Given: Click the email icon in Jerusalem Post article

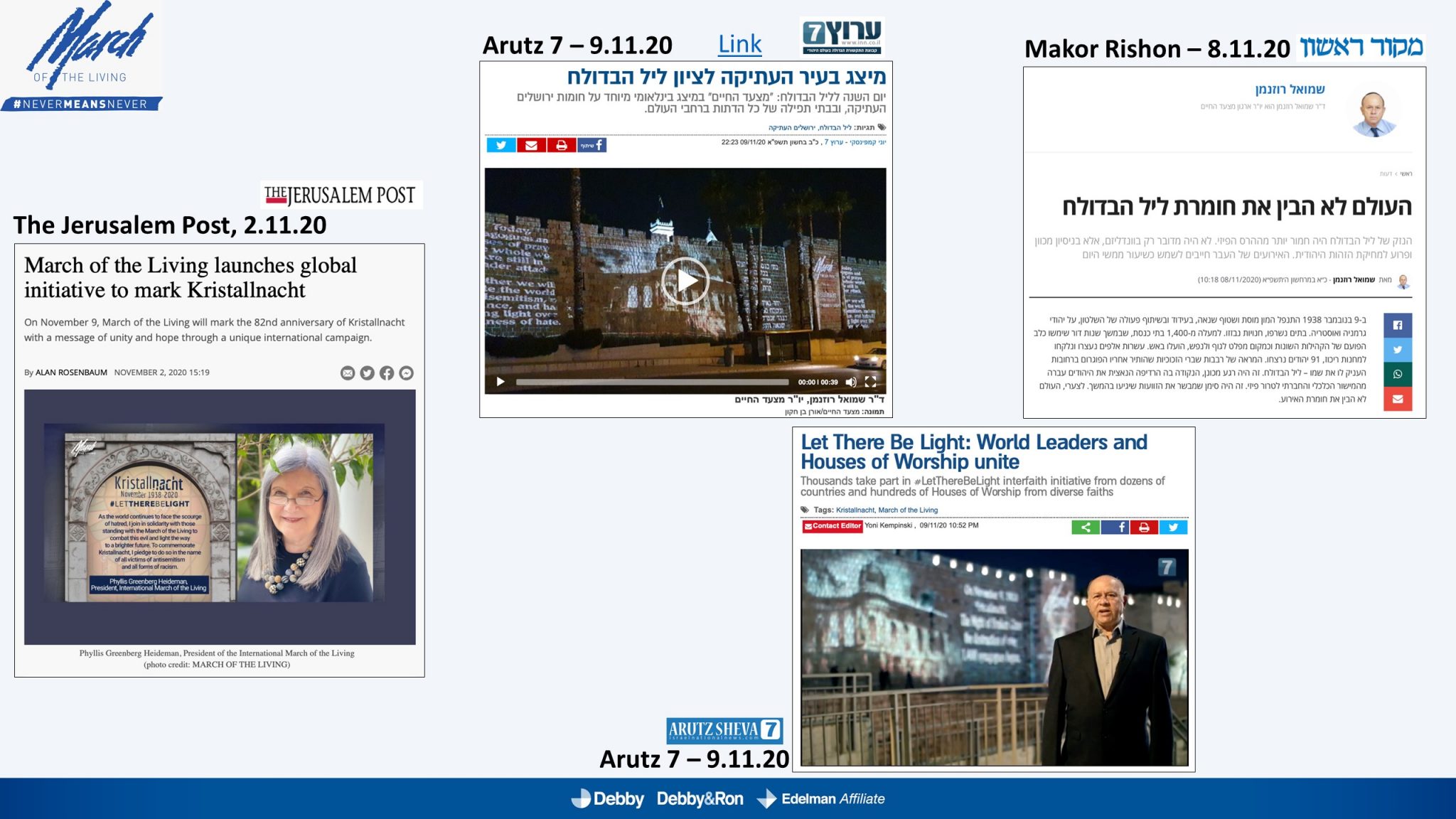Looking at the screenshot, I should 348,373.
